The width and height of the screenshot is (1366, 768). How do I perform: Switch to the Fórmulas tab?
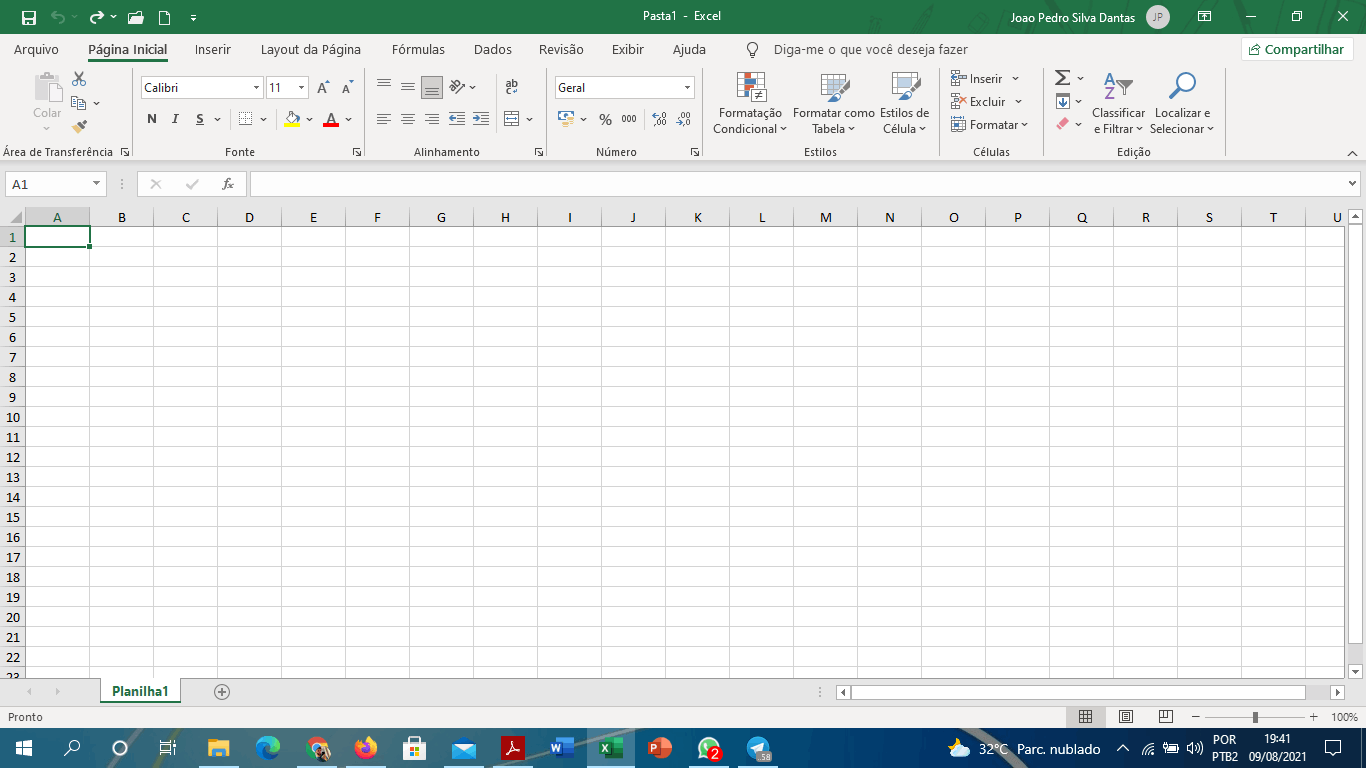click(418, 49)
